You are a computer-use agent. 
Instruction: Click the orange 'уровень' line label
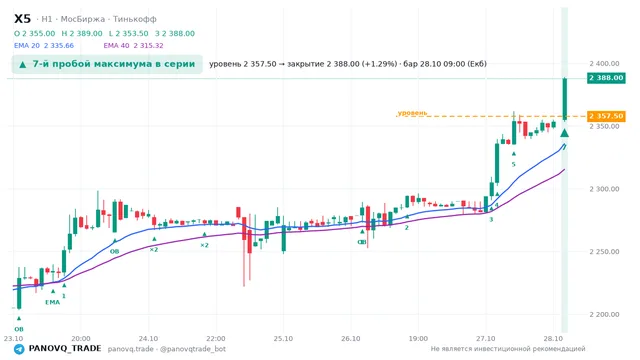pyautogui.click(x=412, y=113)
